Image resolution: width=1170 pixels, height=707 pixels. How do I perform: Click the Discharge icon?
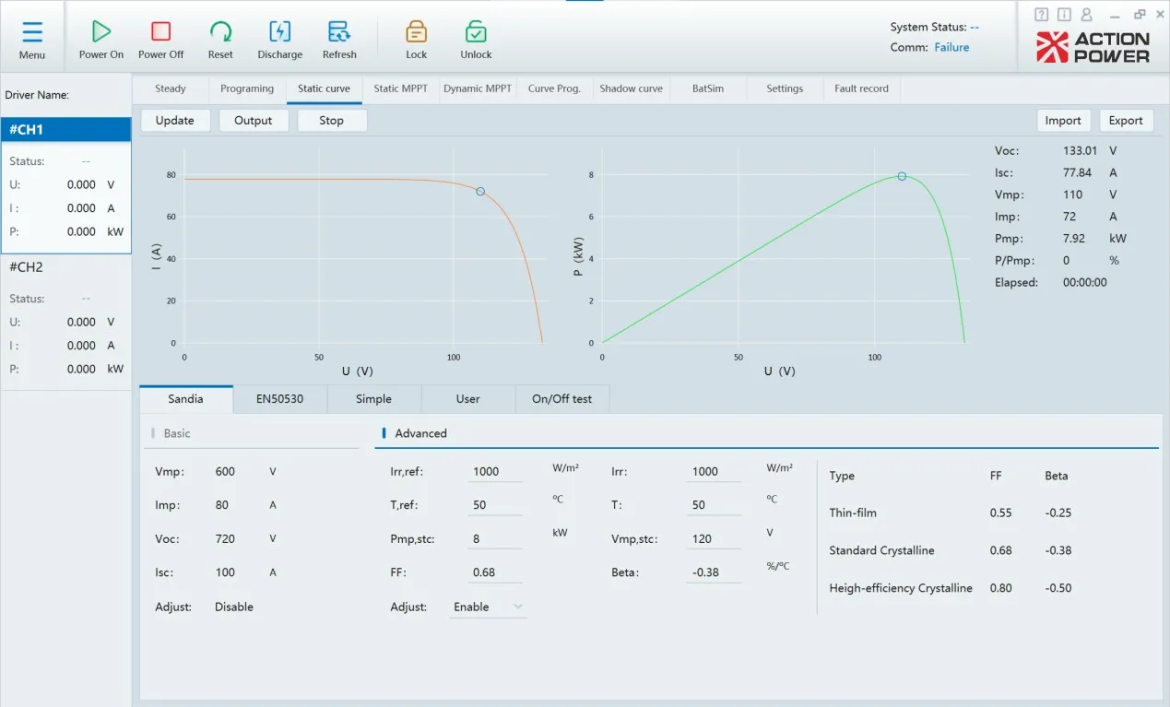280,31
